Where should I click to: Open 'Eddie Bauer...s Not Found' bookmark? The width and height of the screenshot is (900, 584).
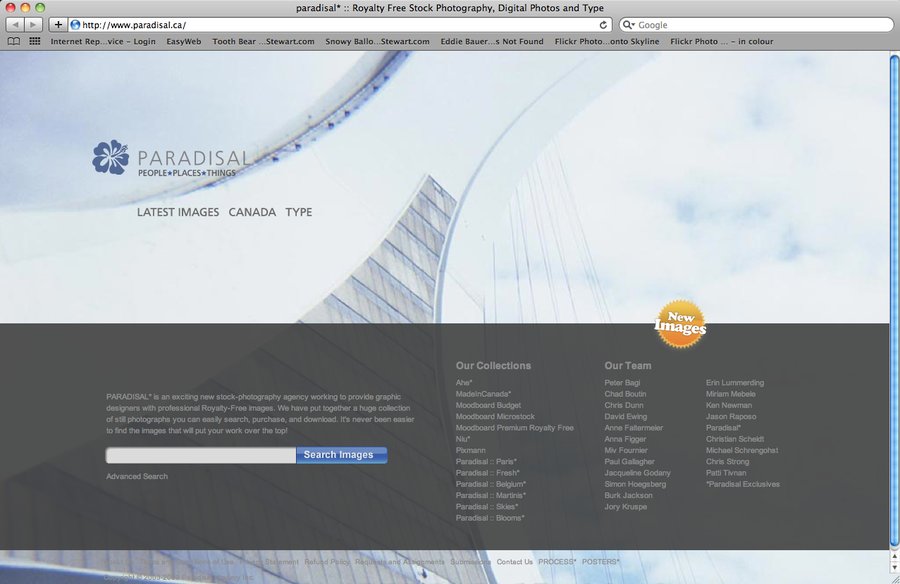pos(492,41)
